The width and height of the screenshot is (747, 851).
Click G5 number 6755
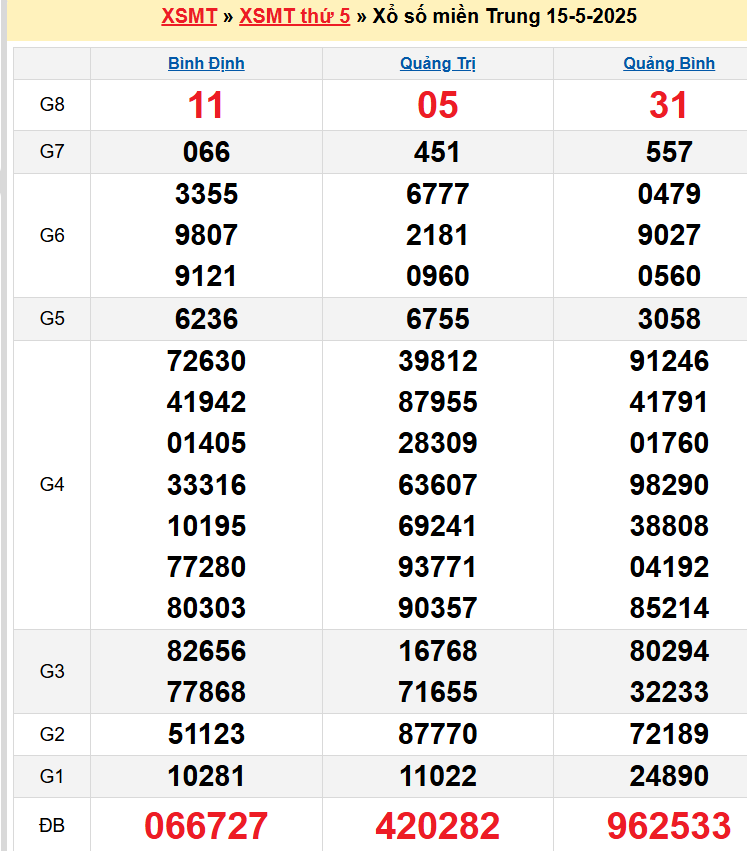[438, 319]
